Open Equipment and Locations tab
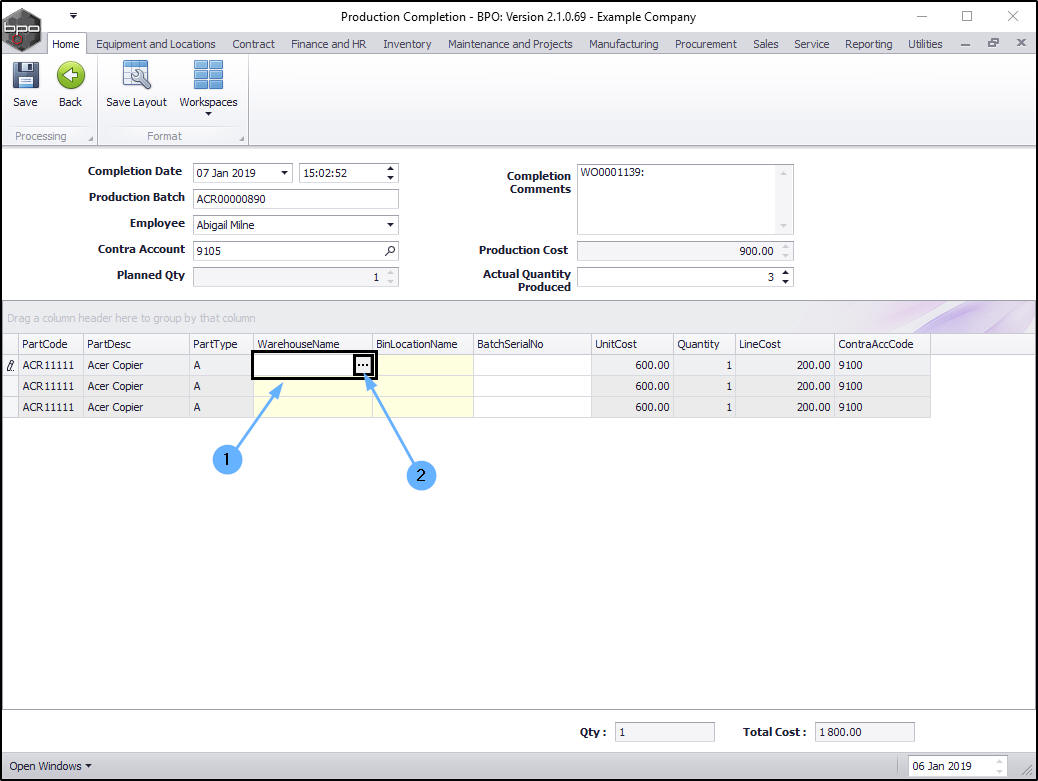Viewport: 1038px width, 781px height. (x=156, y=44)
